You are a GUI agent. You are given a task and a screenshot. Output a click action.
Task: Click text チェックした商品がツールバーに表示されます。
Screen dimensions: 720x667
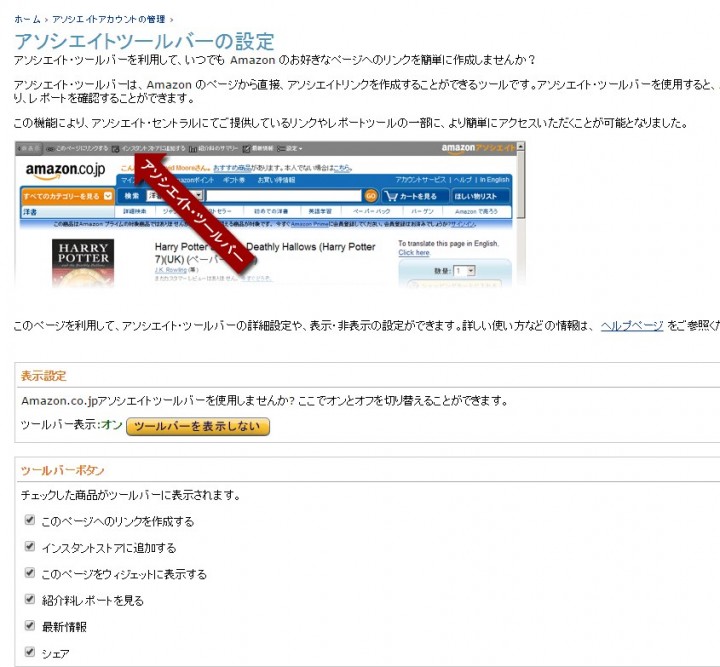[131, 495]
